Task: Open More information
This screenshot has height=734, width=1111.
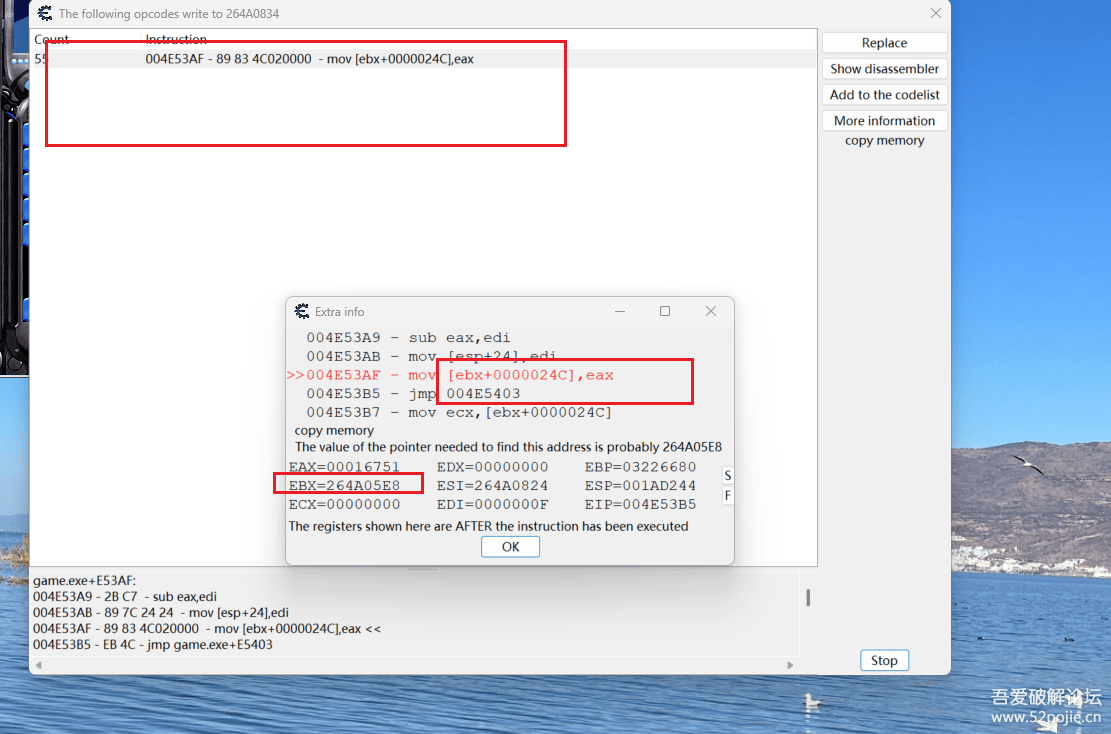Action: click(884, 120)
